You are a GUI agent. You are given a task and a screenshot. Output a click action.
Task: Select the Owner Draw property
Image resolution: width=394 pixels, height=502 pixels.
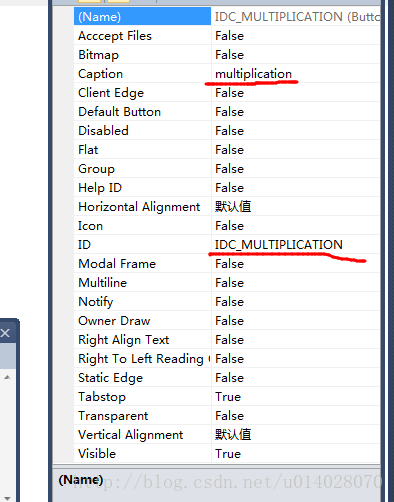[142, 321]
